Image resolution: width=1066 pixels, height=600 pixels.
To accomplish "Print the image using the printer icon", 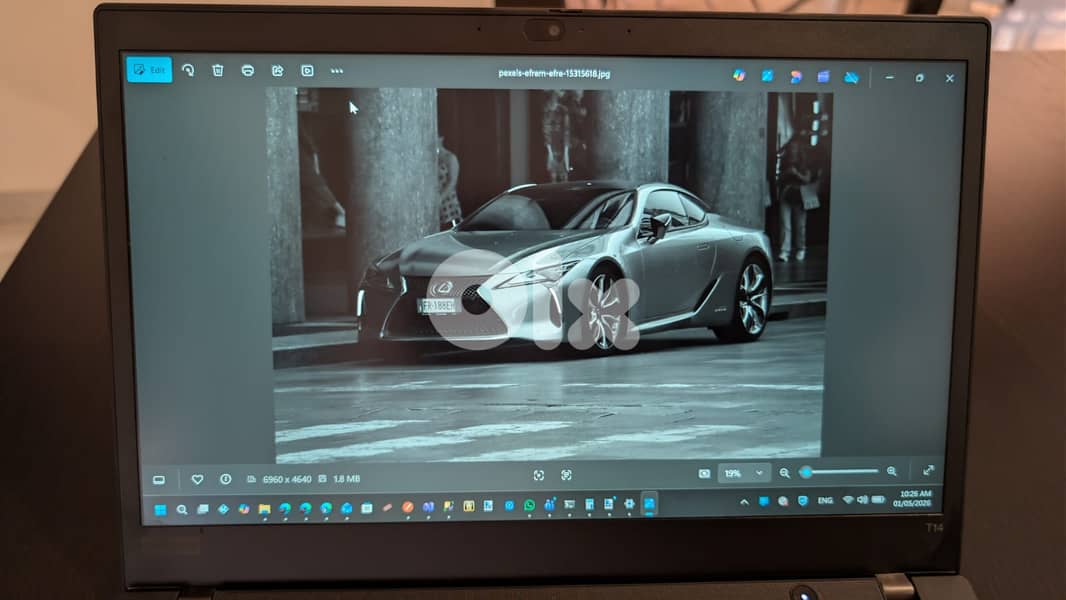I will click(247, 71).
